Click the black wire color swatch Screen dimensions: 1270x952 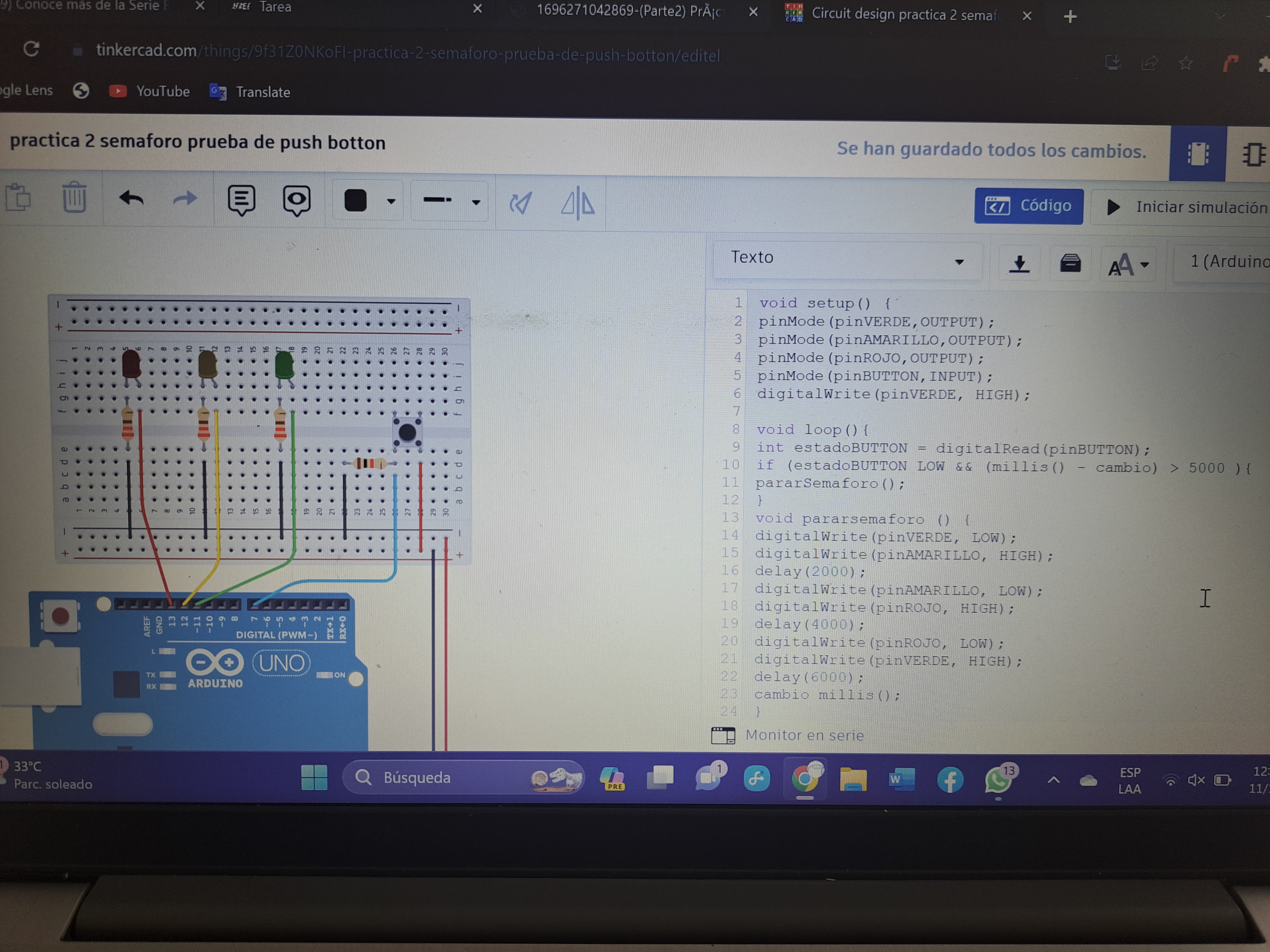pos(355,201)
